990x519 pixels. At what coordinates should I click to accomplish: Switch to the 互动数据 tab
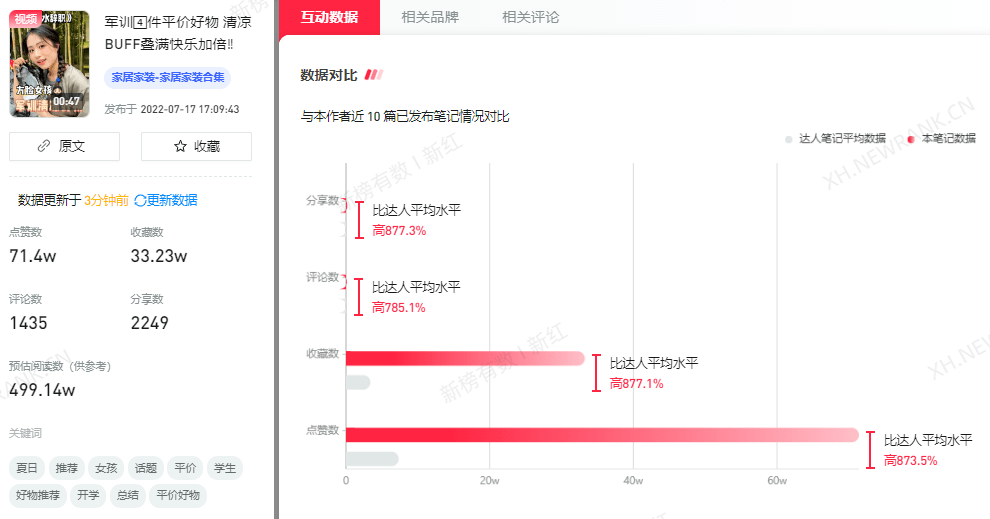(x=329, y=17)
